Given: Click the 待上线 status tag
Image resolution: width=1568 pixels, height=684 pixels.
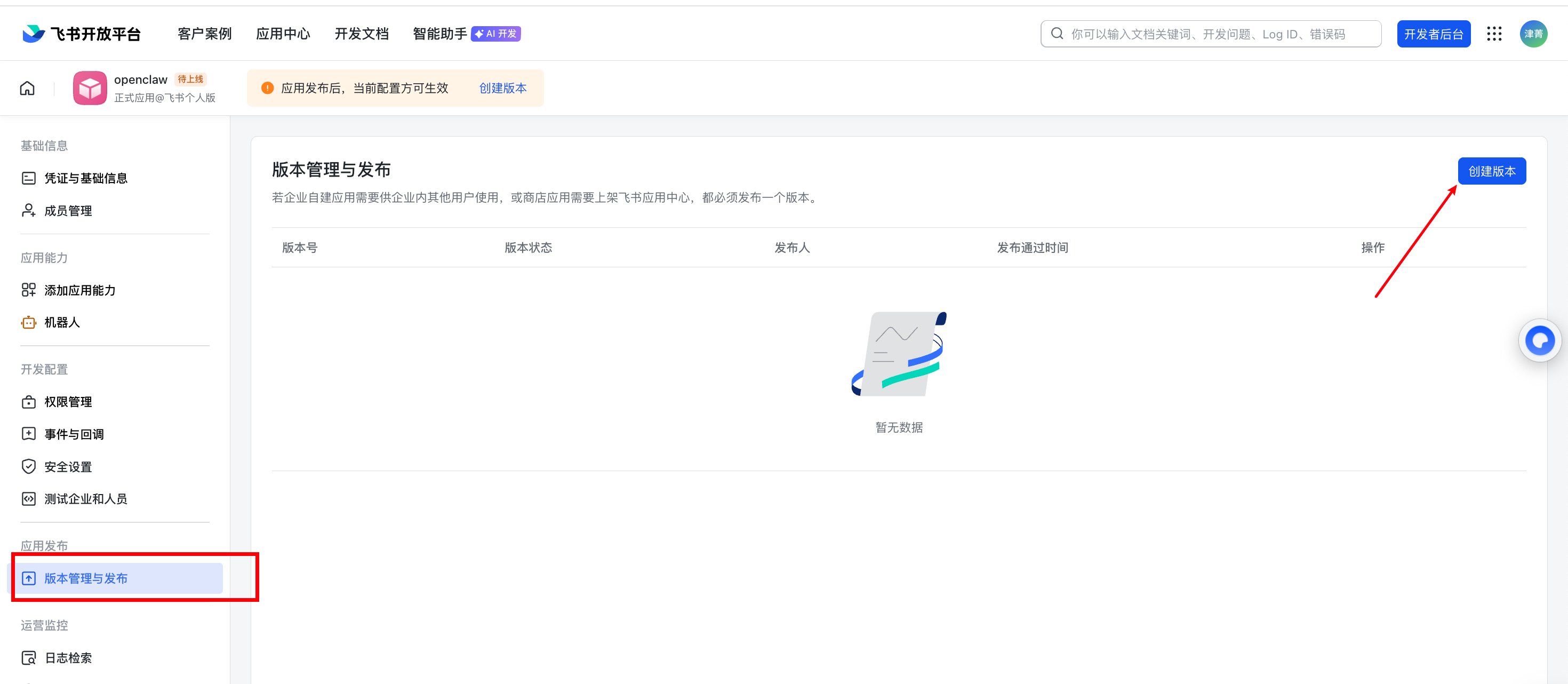Looking at the screenshot, I should 190,79.
